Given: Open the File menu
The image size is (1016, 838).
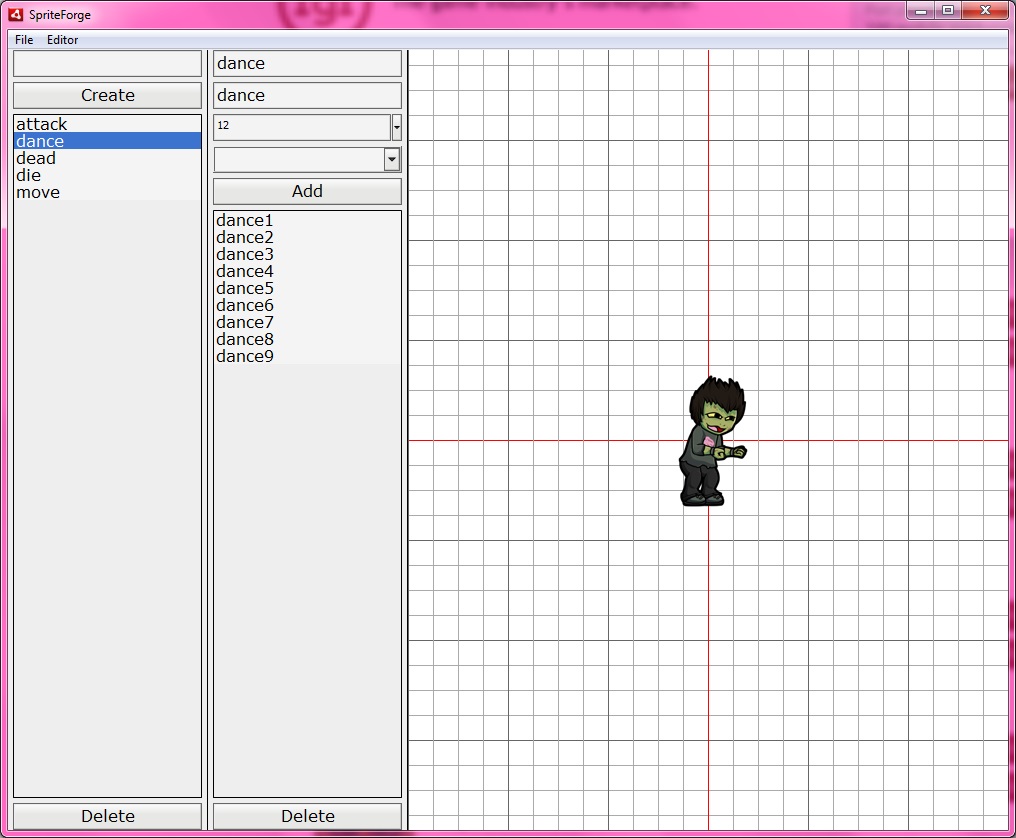Looking at the screenshot, I should point(24,40).
